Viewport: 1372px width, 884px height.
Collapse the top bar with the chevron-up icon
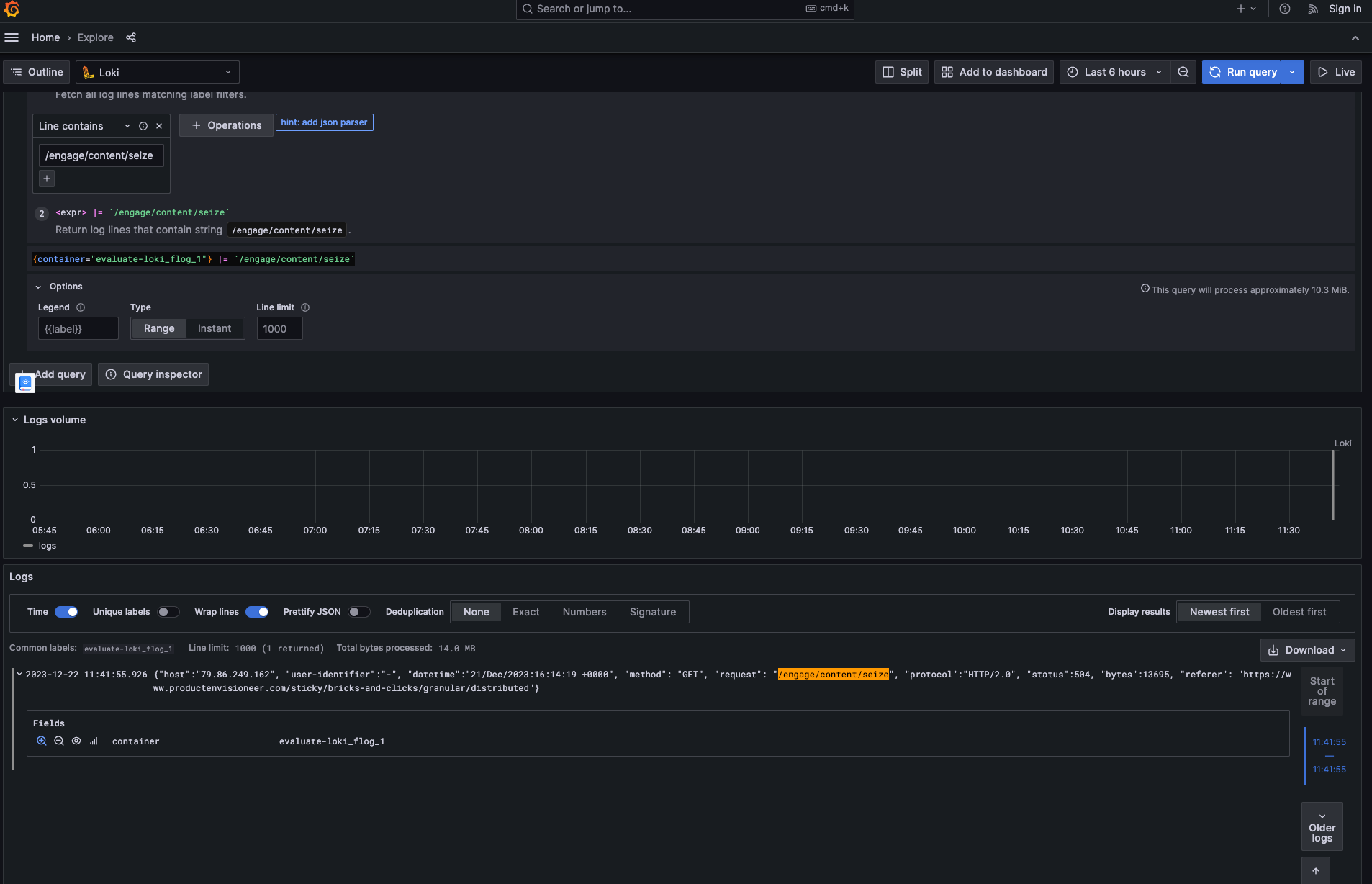[x=1355, y=38]
